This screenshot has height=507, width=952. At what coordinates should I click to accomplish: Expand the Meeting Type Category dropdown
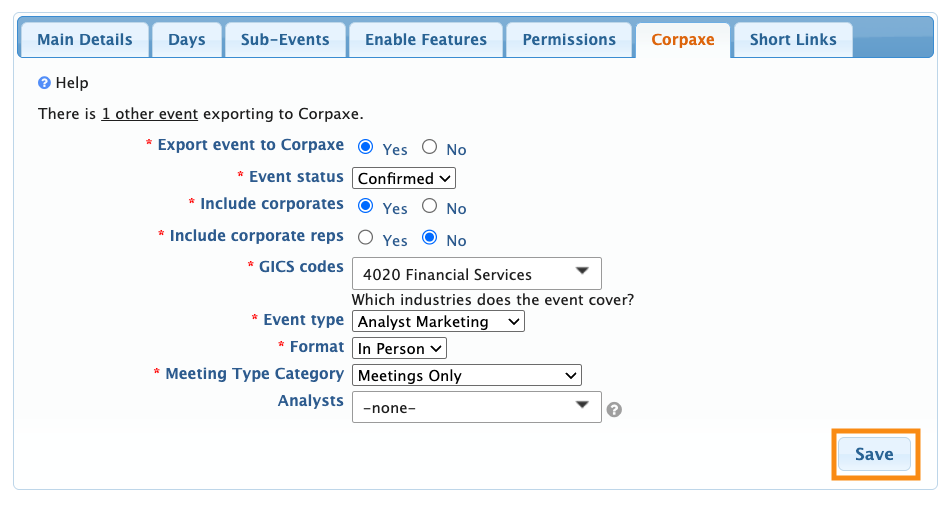466,375
